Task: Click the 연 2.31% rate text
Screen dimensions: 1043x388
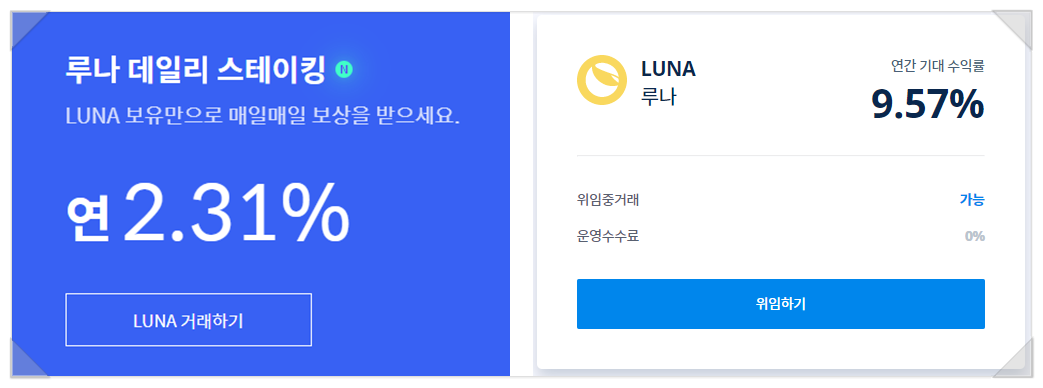Action: pyautogui.click(x=207, y=214)
